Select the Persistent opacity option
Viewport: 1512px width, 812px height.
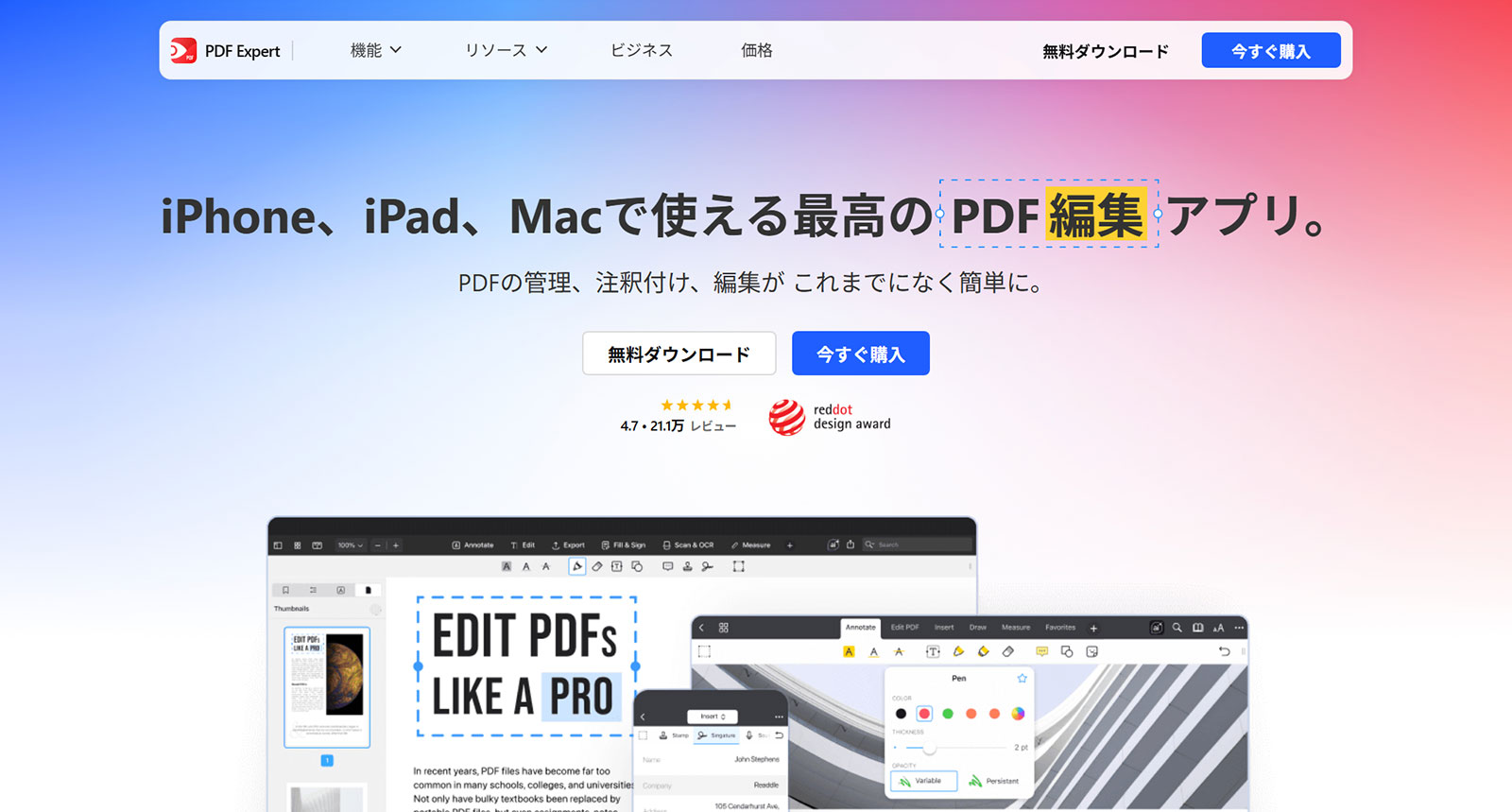(993, 781)
